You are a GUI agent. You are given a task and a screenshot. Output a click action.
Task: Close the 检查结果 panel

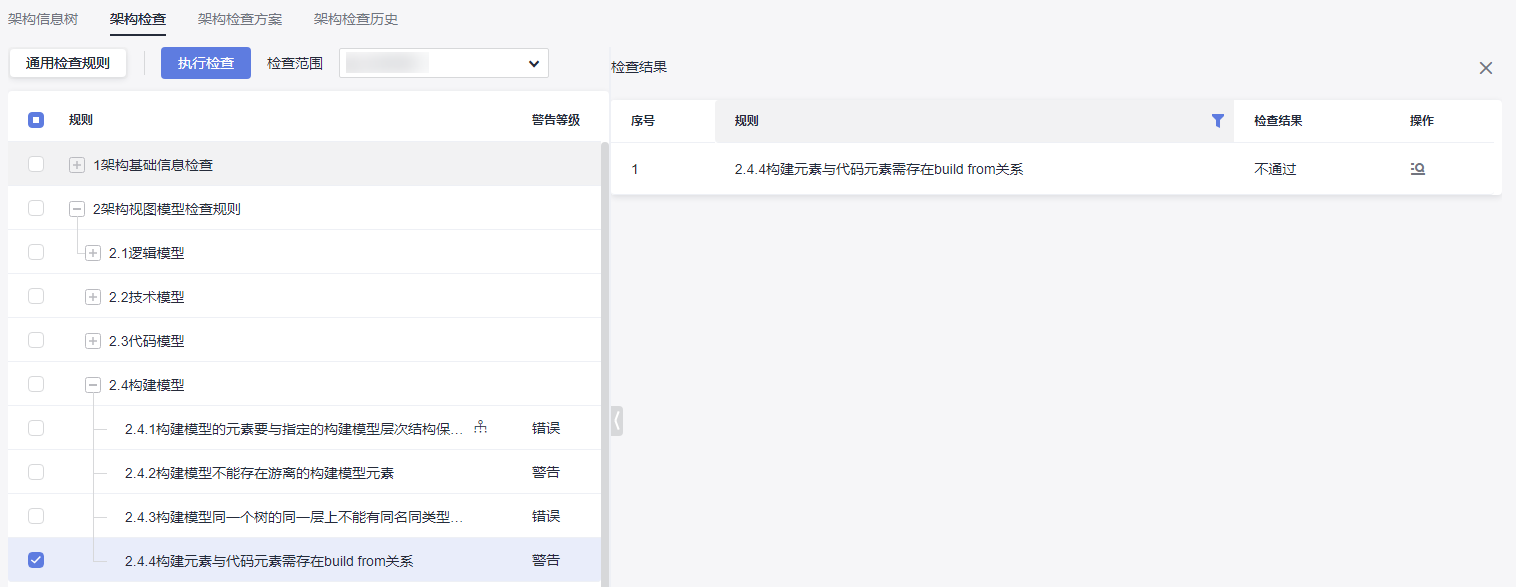pyautogui.click(x=1486, y=68)
